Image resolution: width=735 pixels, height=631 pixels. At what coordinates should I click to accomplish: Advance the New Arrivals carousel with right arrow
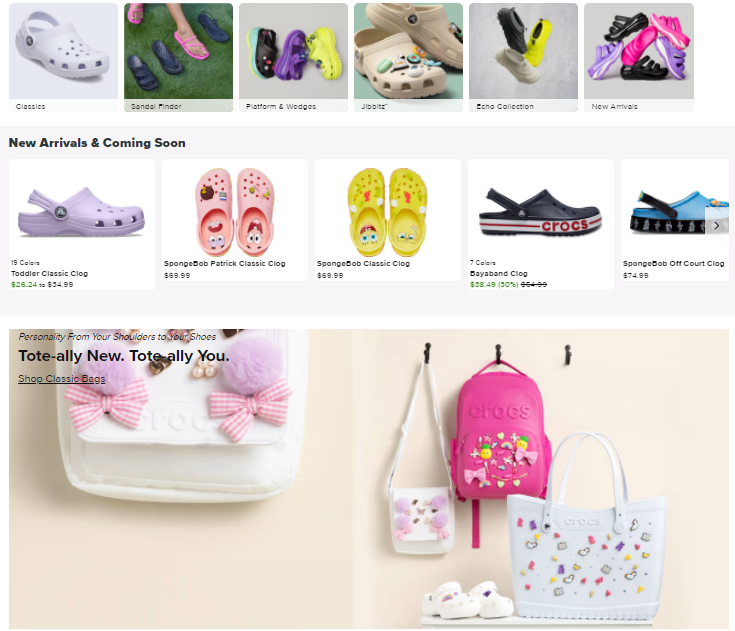click(716, 225)
